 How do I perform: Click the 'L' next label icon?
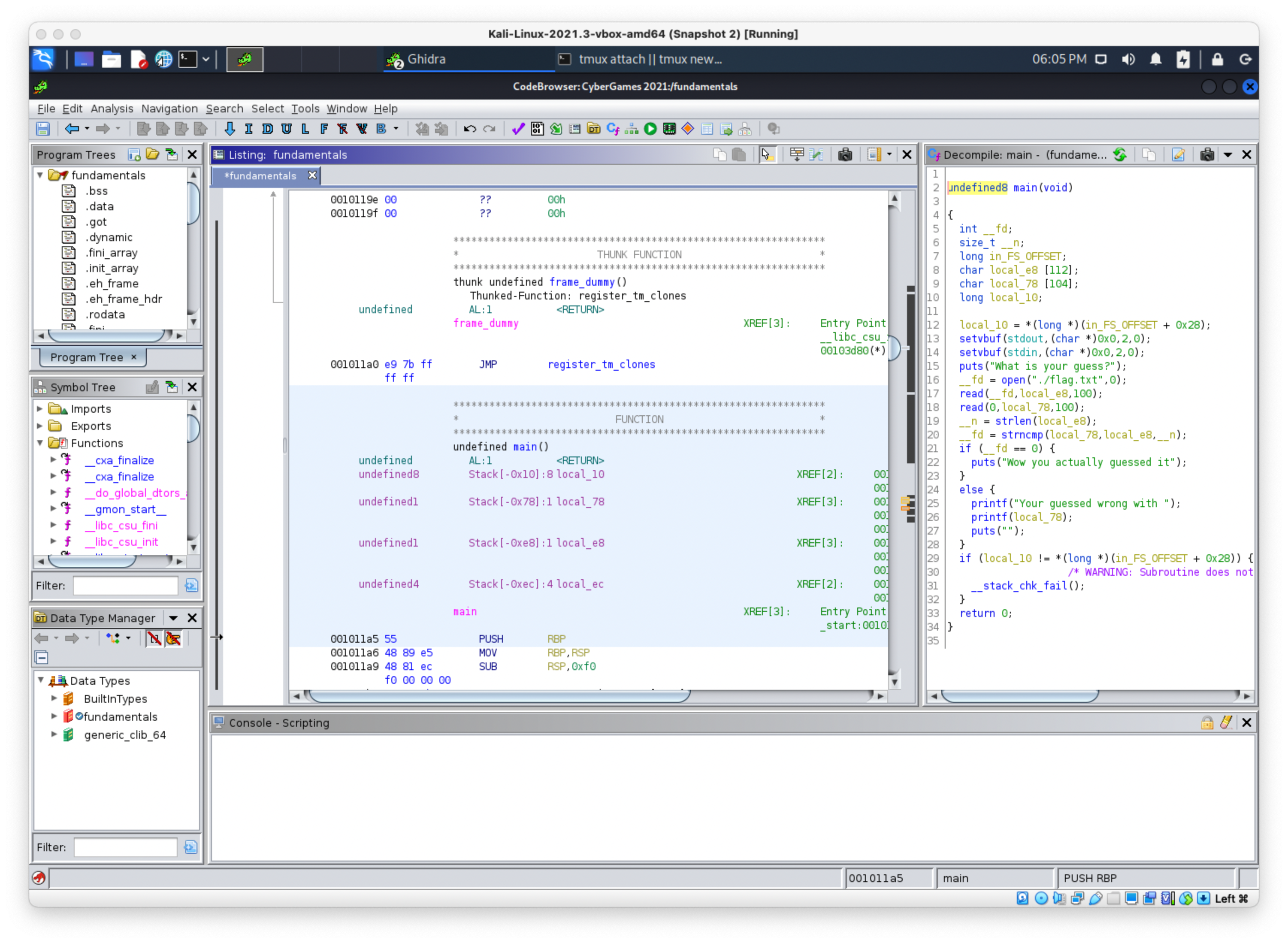coord(305,129)
